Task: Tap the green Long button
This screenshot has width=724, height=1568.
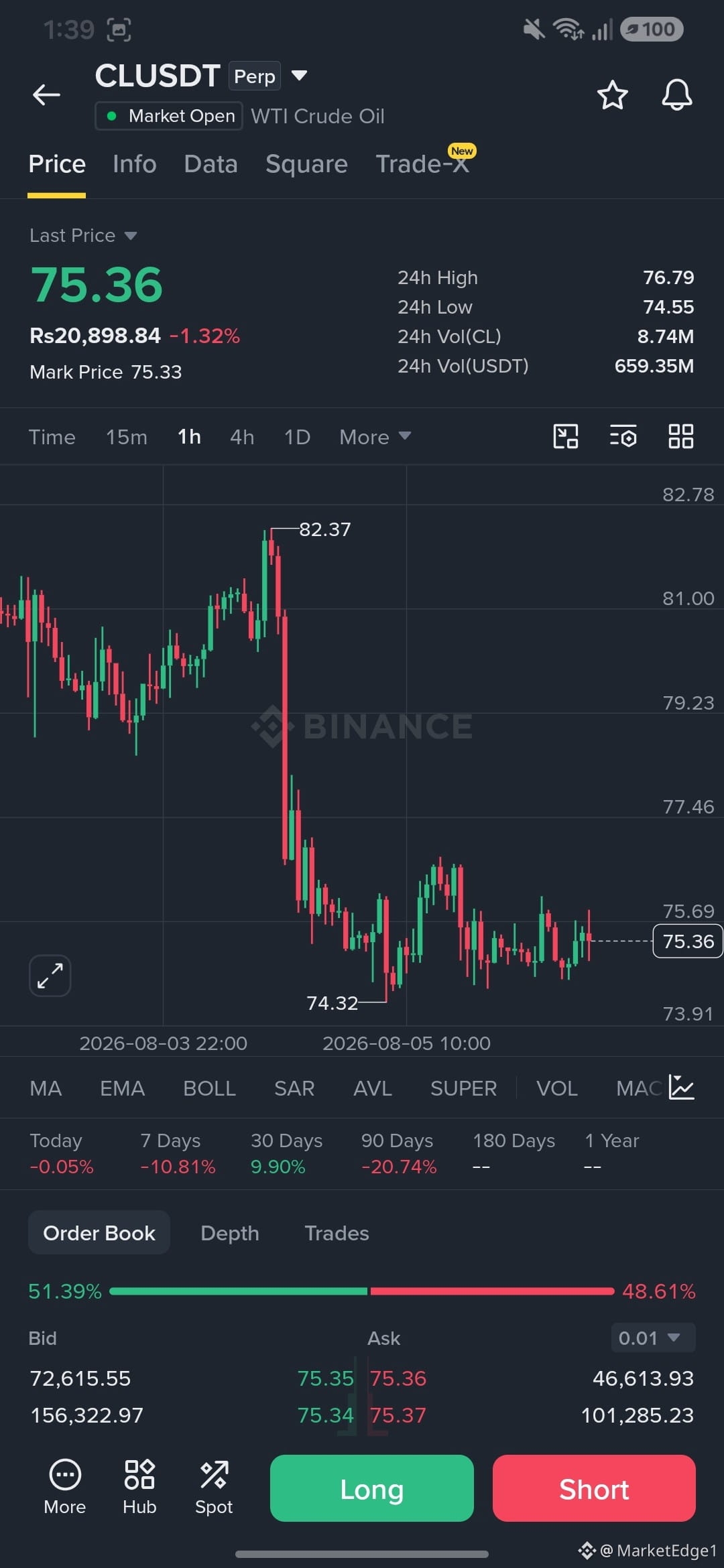Action: tap(372, 1488)
